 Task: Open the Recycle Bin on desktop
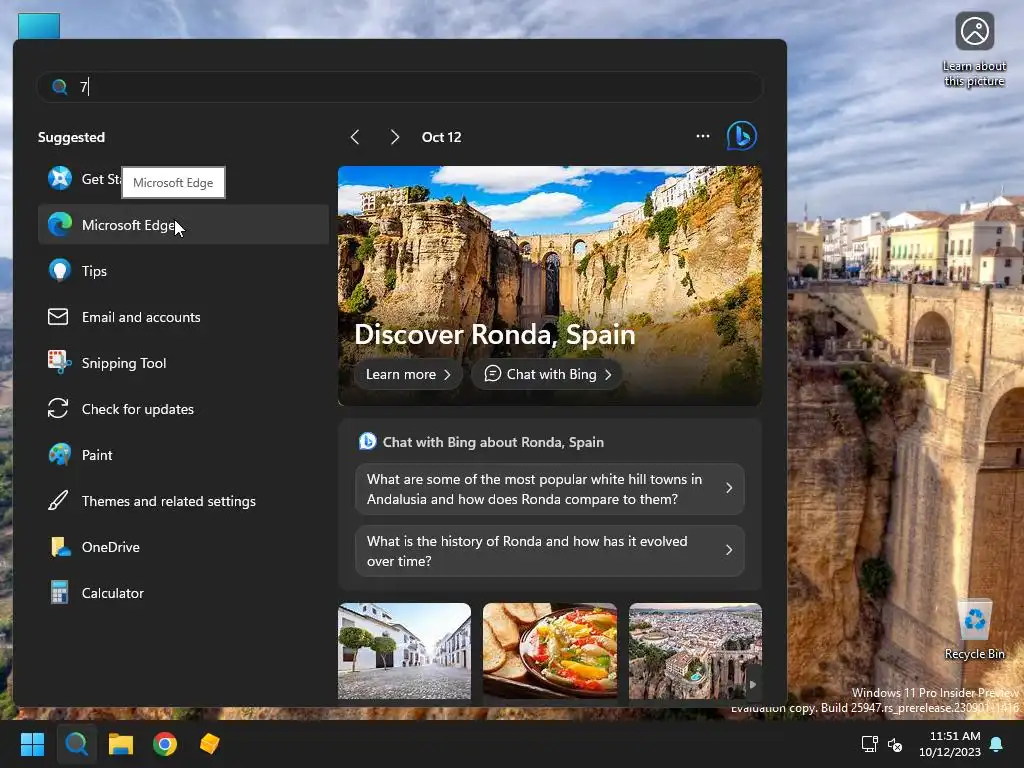pyautogui.click(x=974, y=630)
